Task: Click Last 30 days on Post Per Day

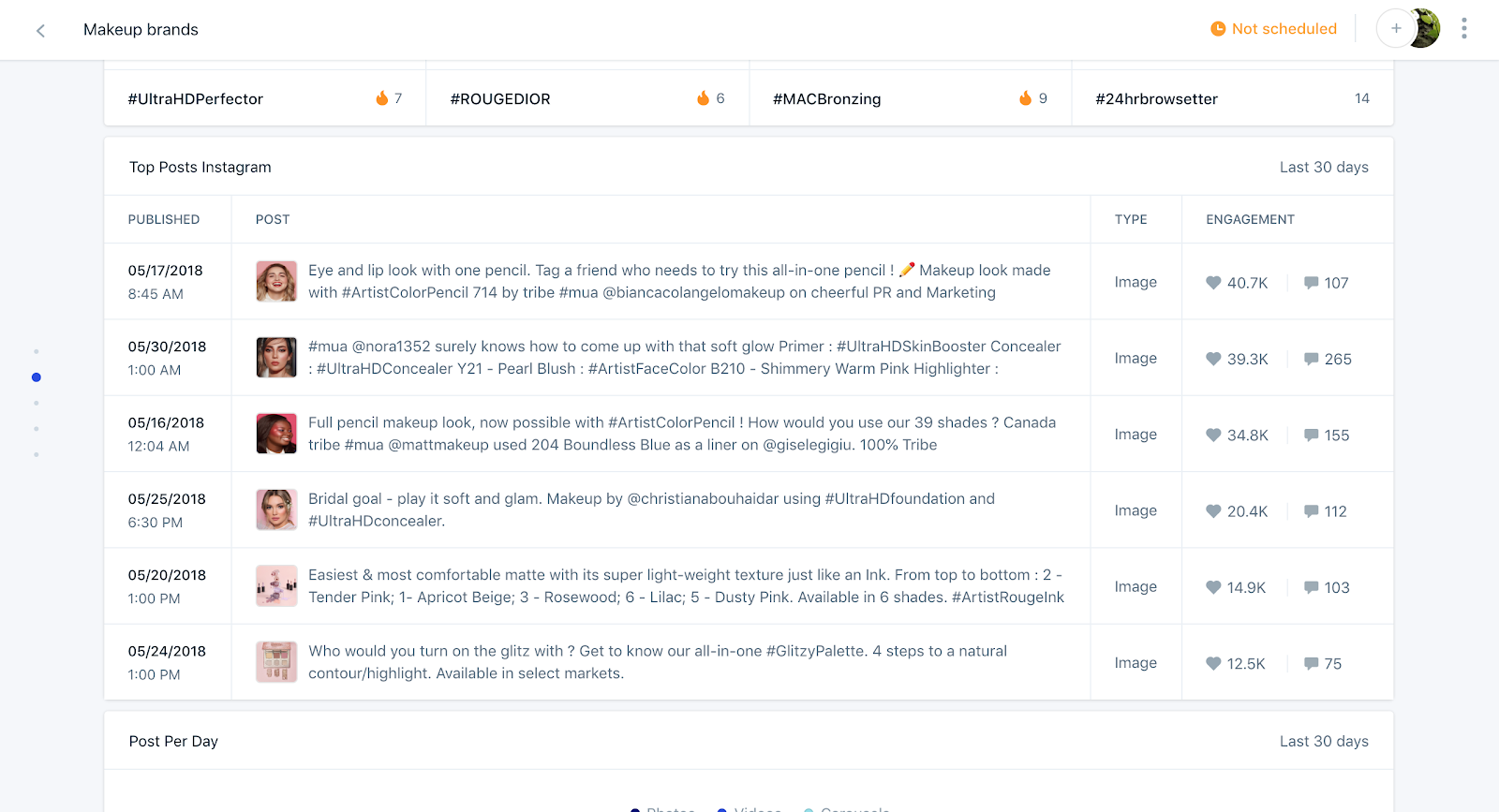Action: pos(1324,741)
